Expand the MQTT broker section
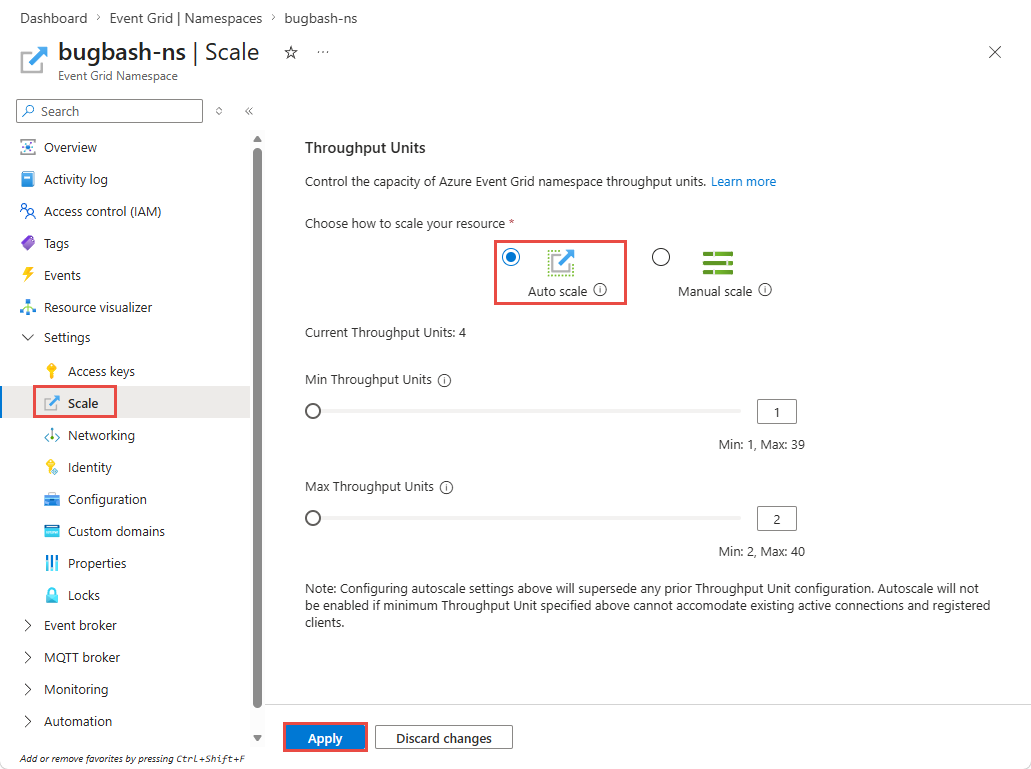This screenshot has height=769, width=1031. click(28, 657)
